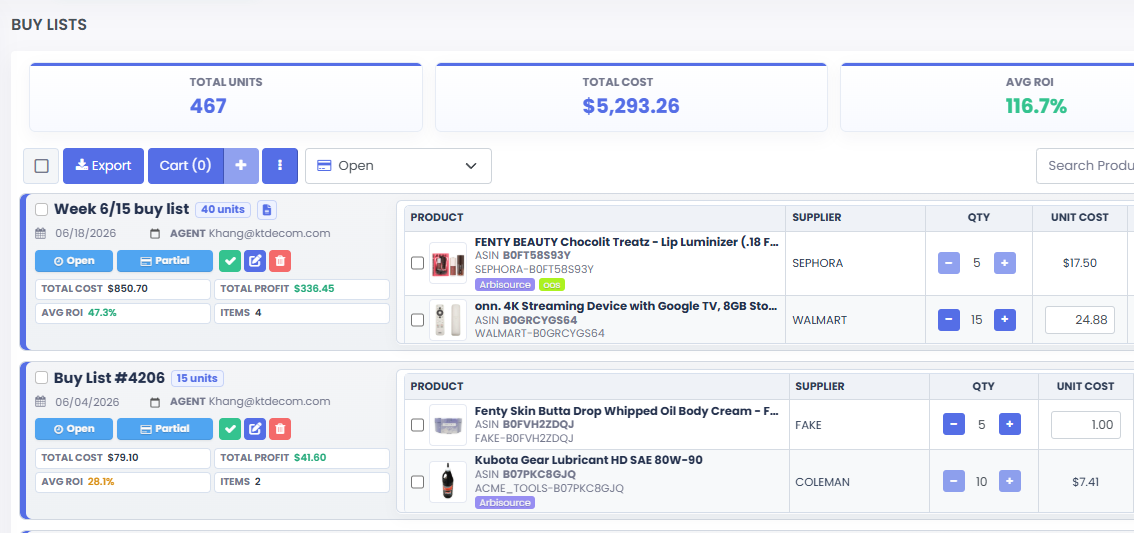Delete Buy List #4206 with trash icon
This screenshot has width=1134, height=533.
[x=280, y=429]
